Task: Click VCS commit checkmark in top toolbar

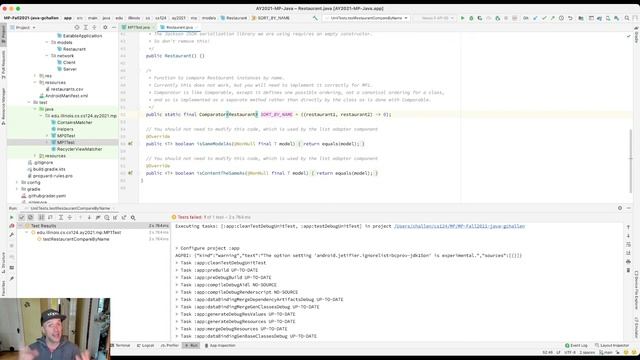Action: click(x=544, y=18)
